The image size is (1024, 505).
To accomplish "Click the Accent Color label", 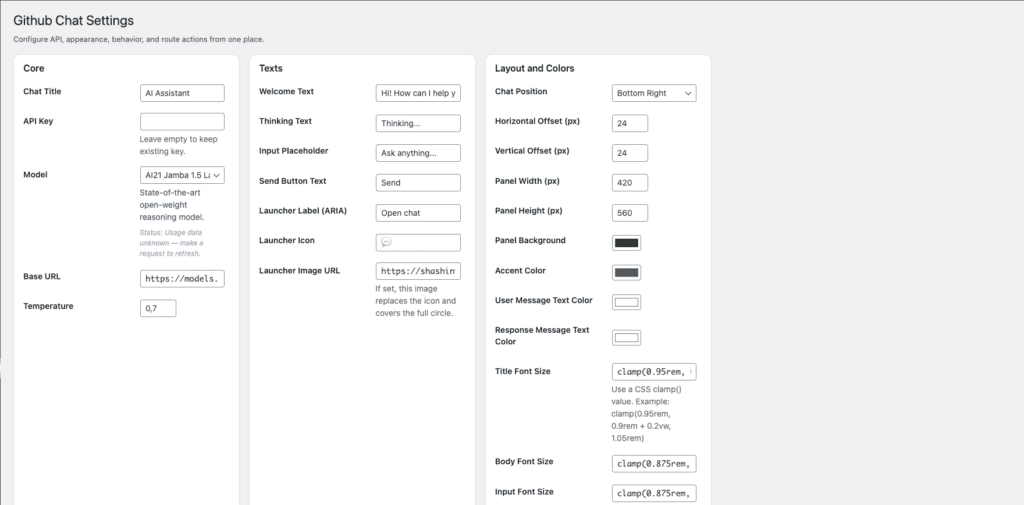I will (520, 270).
